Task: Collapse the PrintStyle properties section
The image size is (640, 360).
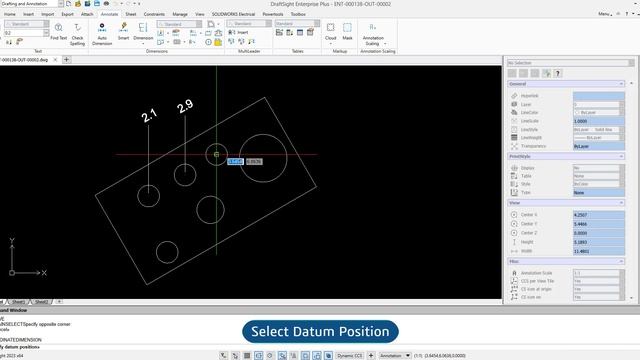Action: tap(621, 156)
